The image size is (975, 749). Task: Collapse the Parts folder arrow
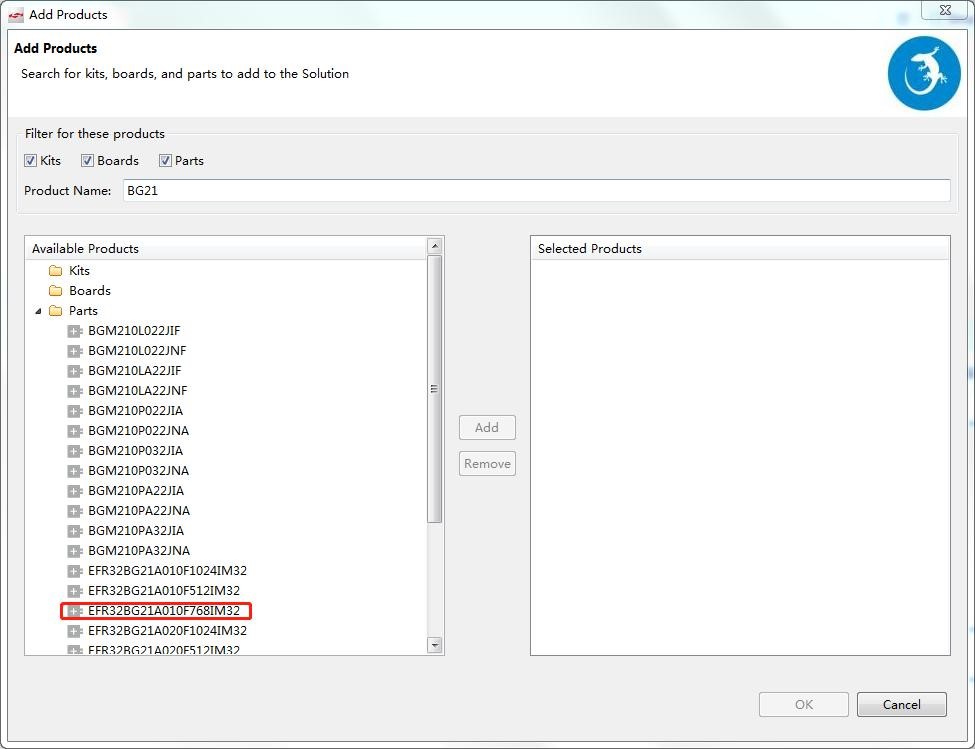coord(39,311)
